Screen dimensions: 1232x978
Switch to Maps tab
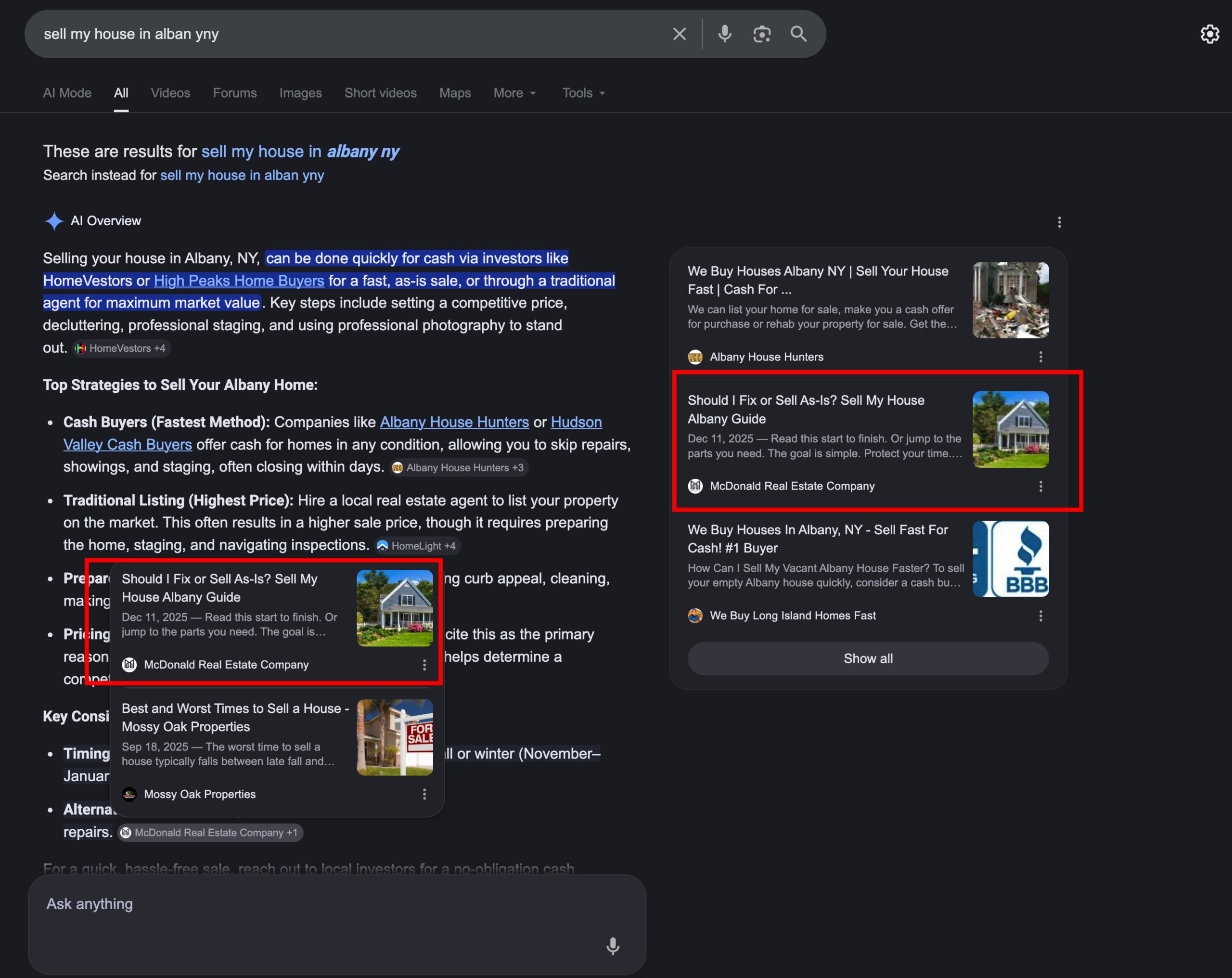point(455,93)
